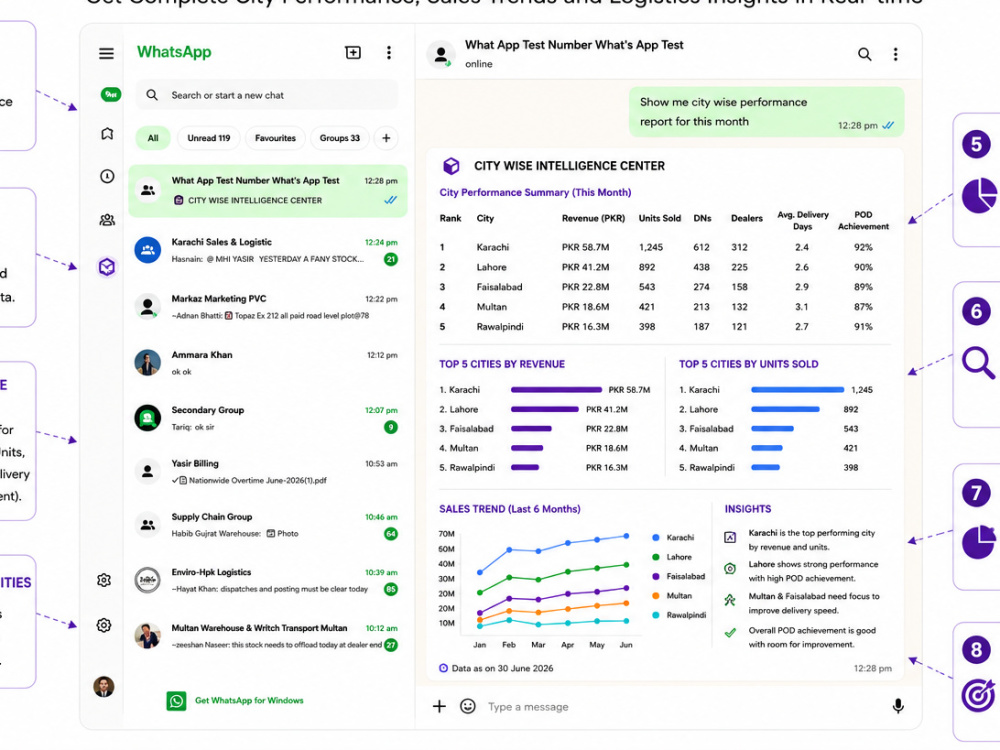
Task: Click the 21 unread badge on Karachi Sales chat
Action: point(391,259)
